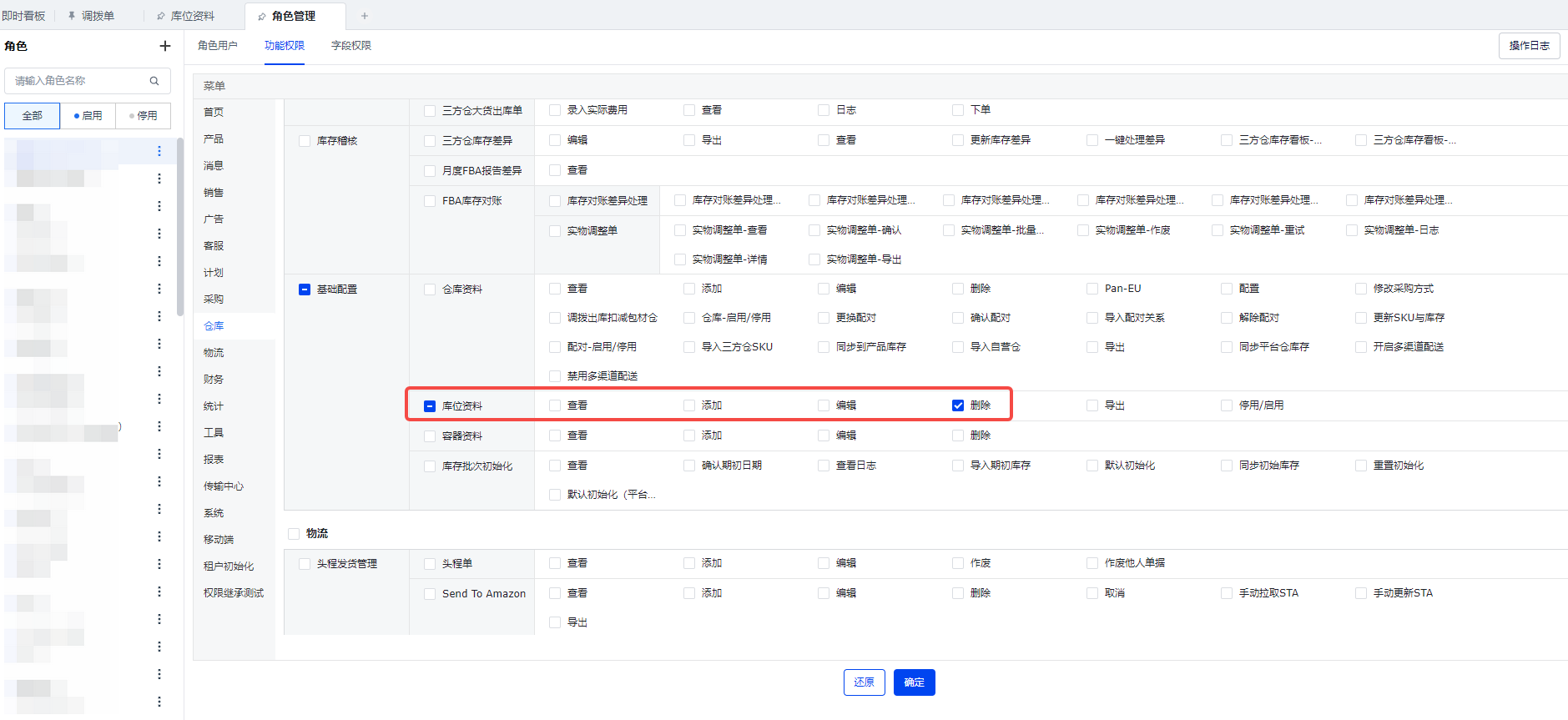Open a new tab with the plus icon
The image size is (1568, 720).
point(364,16)
